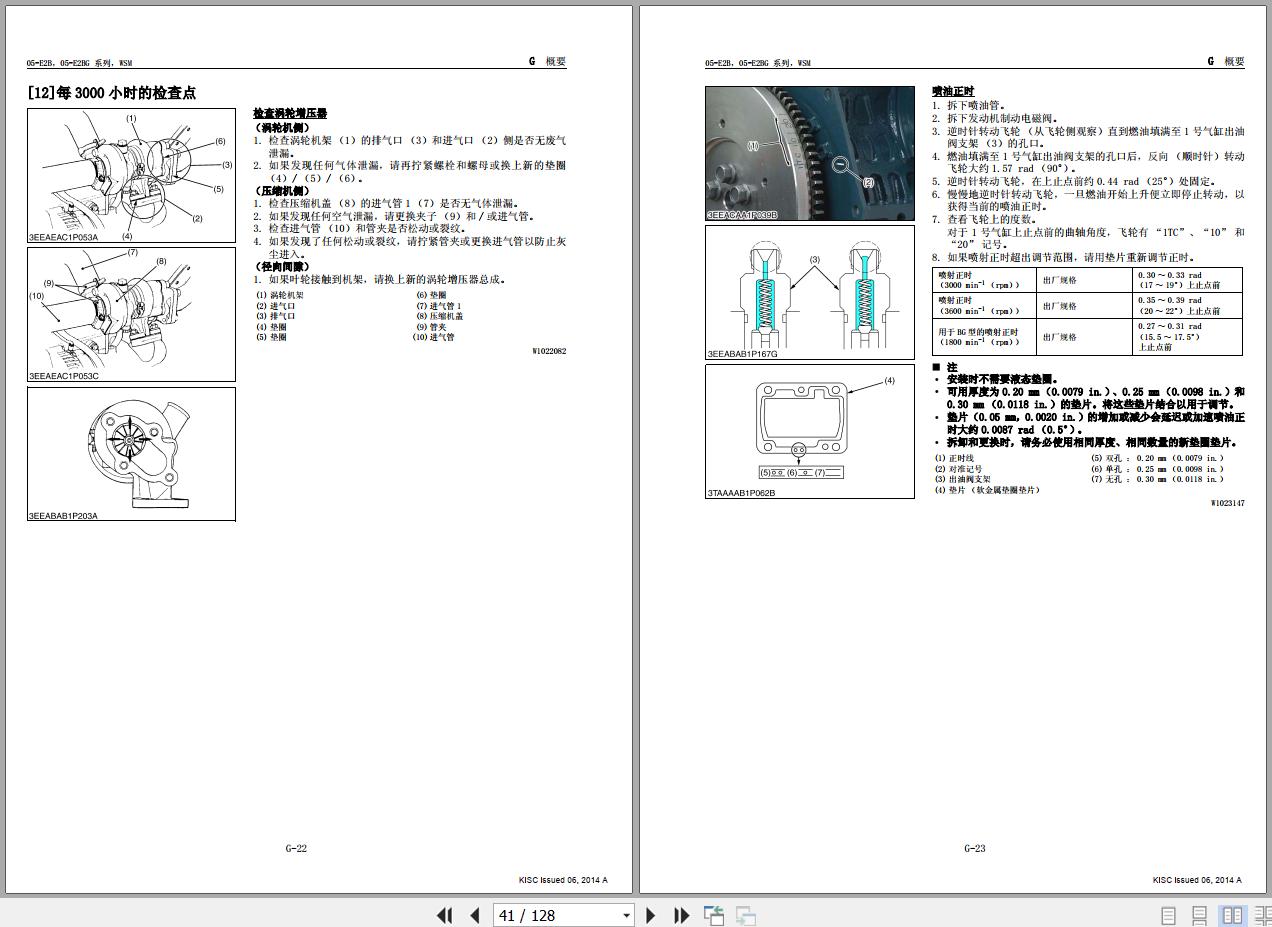Jump to the last page

[x=682, y=915]
